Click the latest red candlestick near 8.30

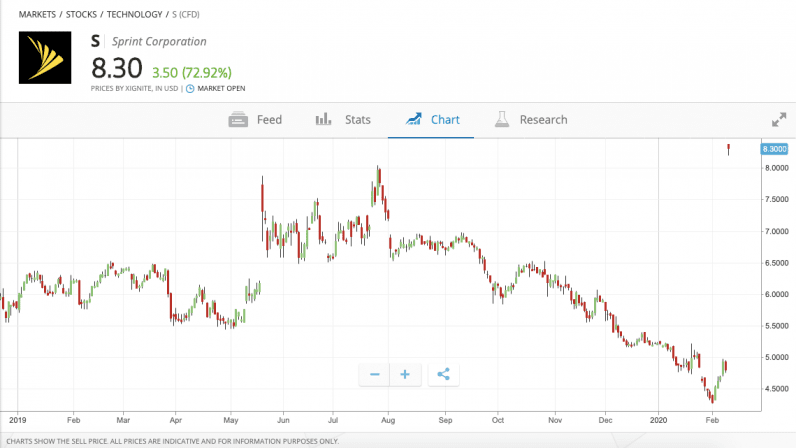point(729,149)
